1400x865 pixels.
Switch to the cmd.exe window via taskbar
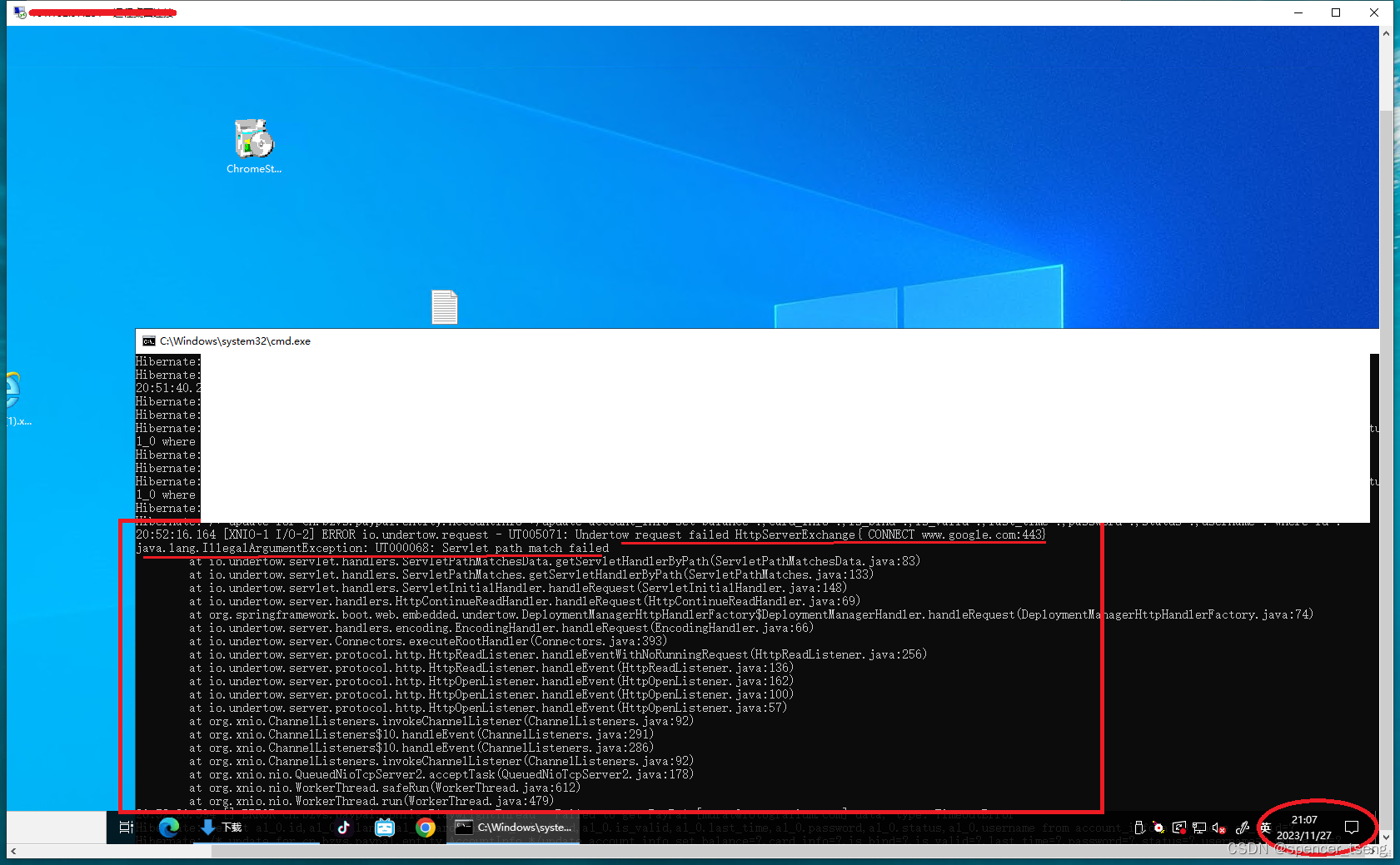coord(512,828)
